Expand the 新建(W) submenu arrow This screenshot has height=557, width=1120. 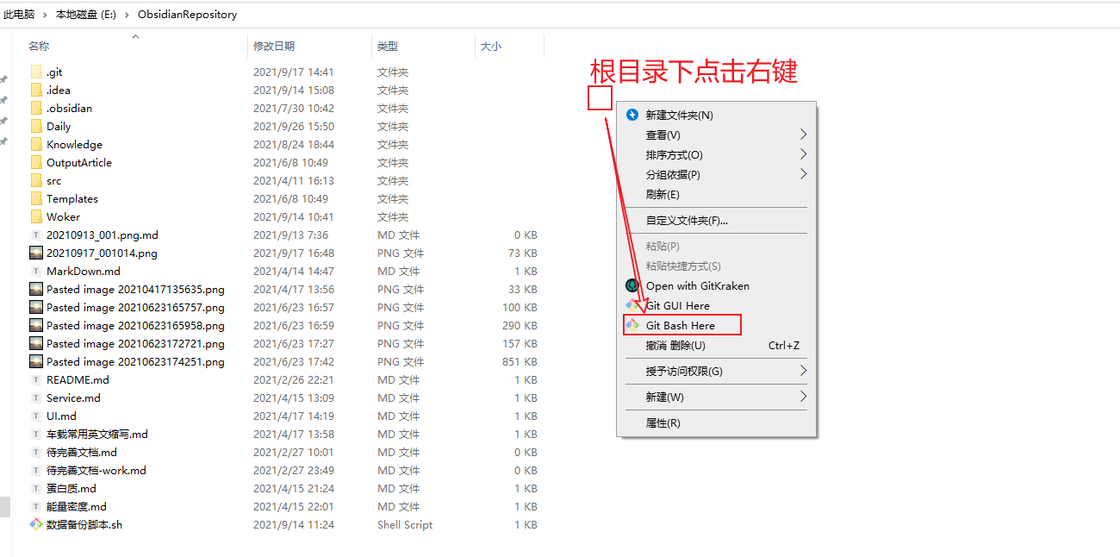[803, 397]
